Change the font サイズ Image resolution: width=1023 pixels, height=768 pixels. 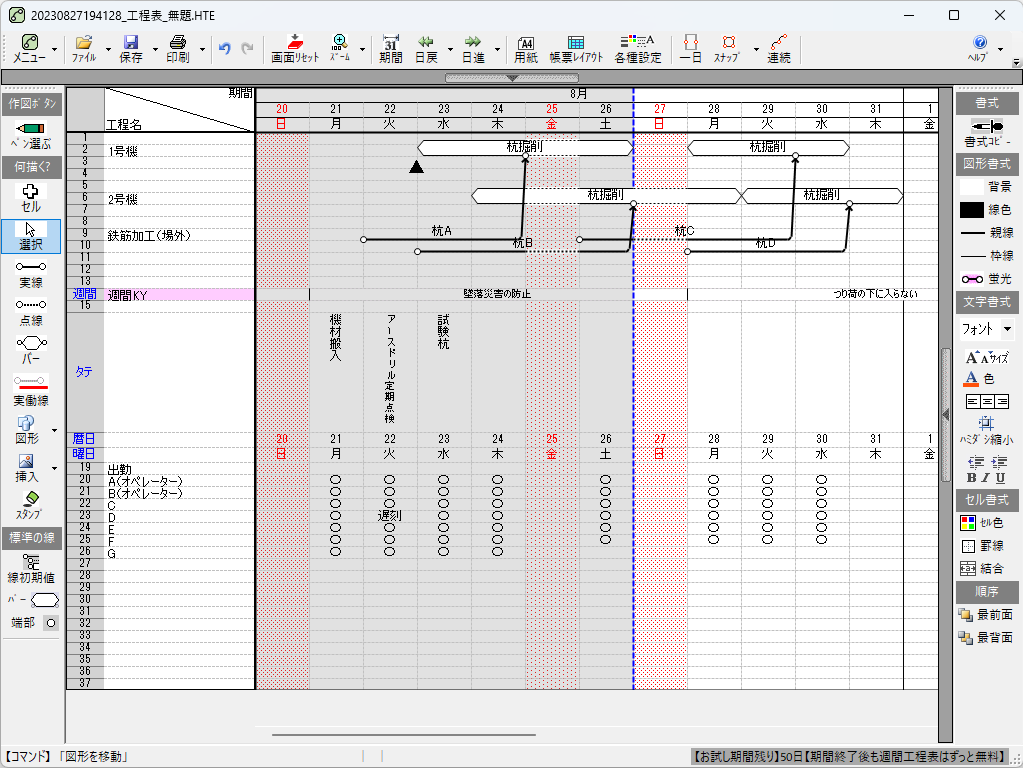click(986, 358)
